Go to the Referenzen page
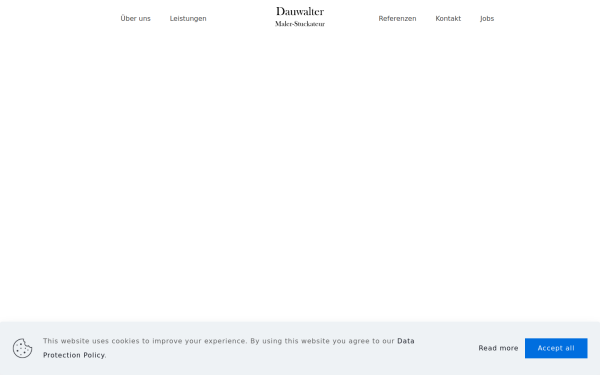The image size is (600, 375). click(397, 18)
